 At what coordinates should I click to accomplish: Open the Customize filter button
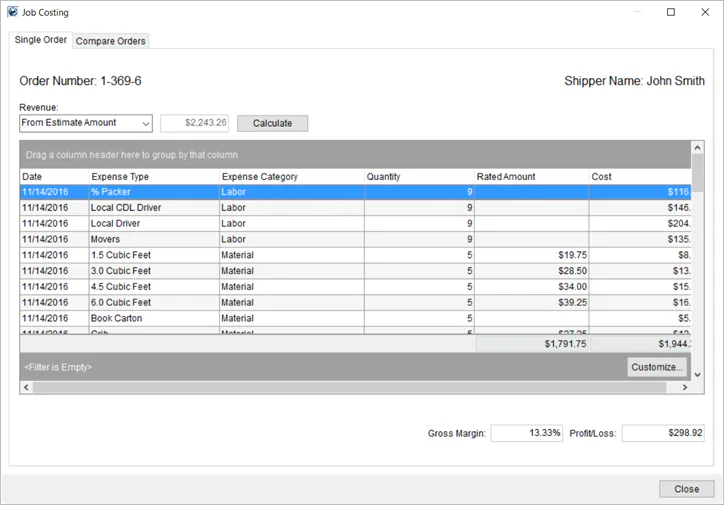[x=657, y=367]
